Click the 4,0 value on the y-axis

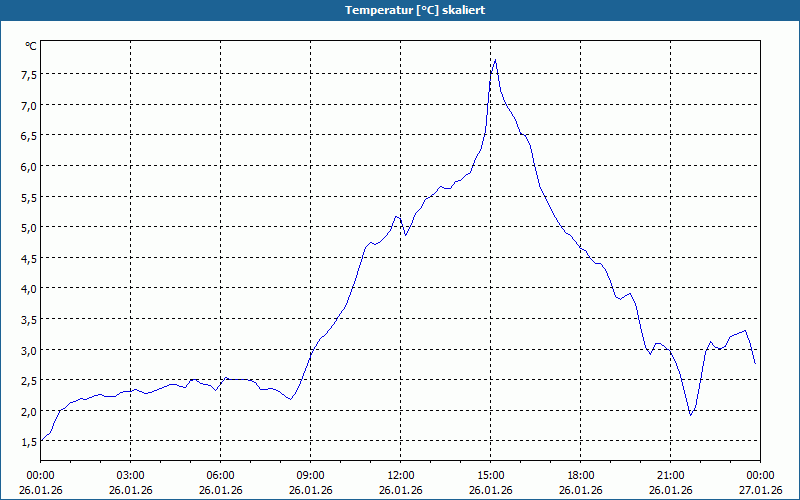(x=30, y=289)
